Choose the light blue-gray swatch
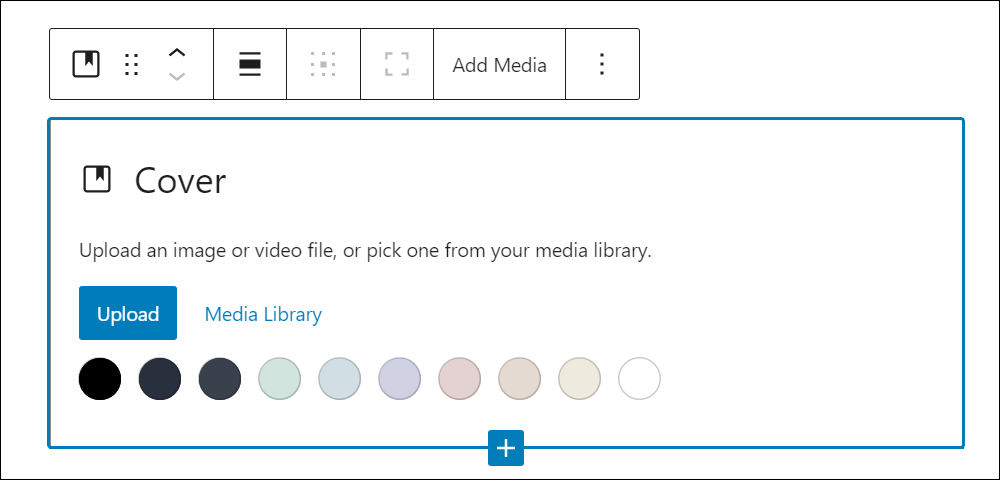 coord(339,379)
